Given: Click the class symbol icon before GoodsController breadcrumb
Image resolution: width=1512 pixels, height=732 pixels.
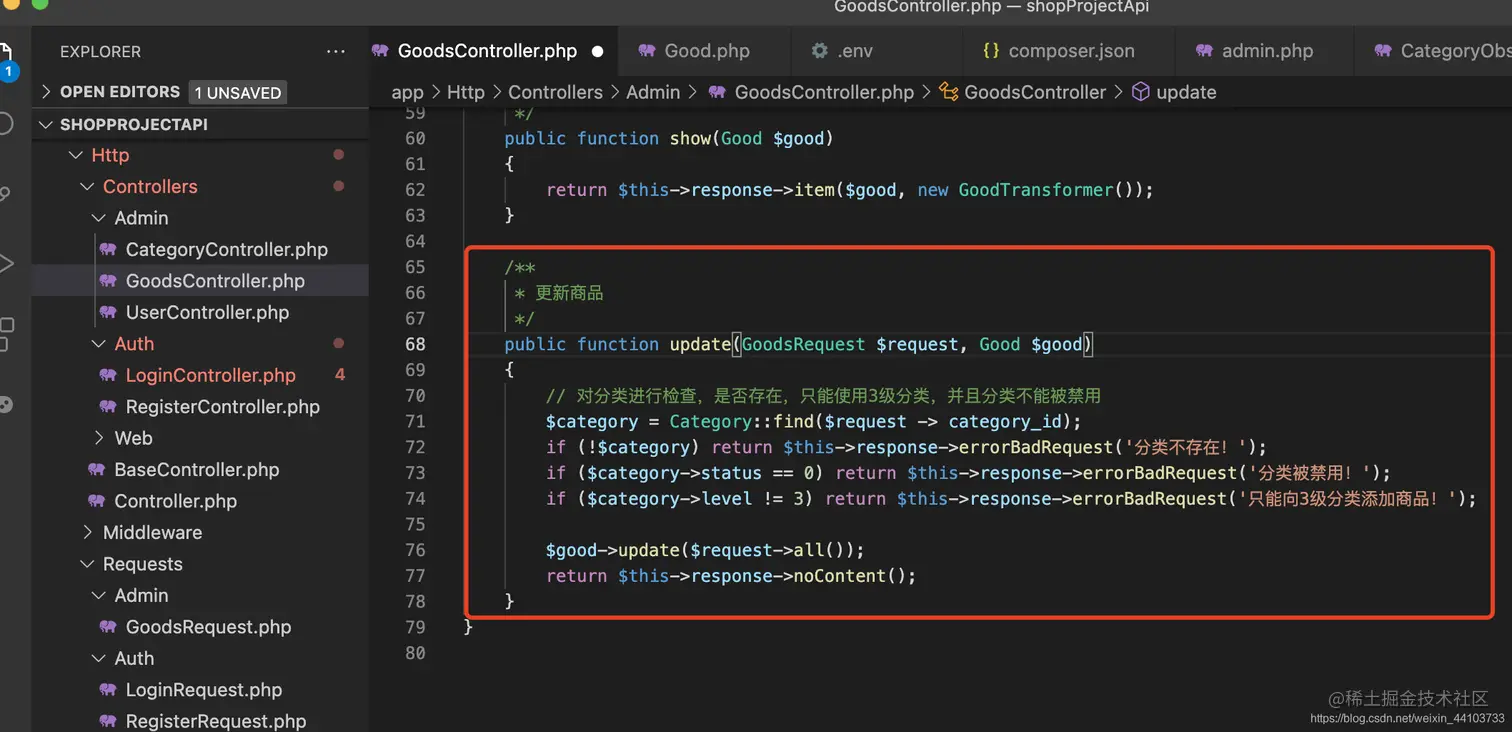Looking at the screenshot, I should (x=949, y=92).
